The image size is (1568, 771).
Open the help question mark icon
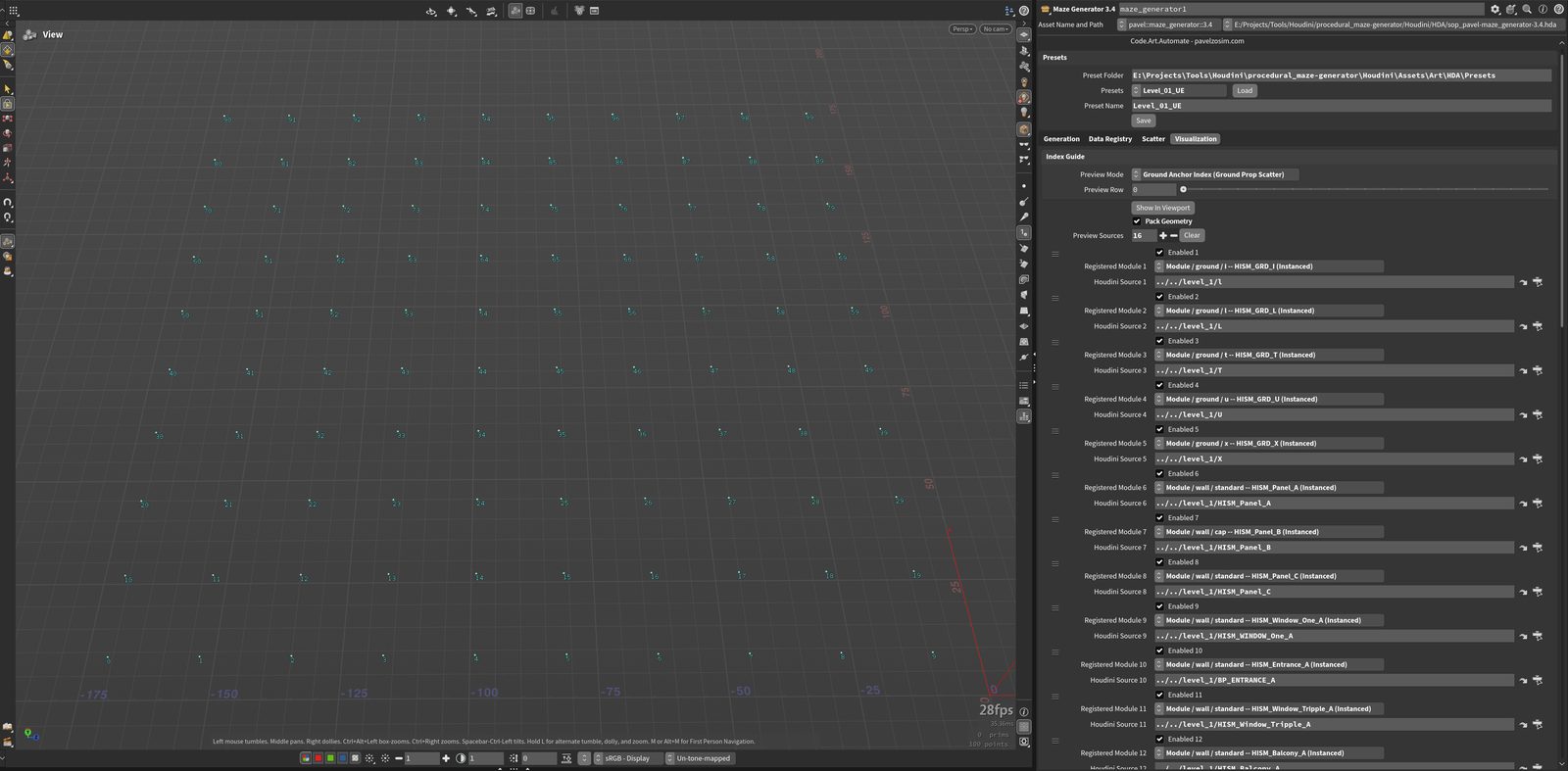[1559, 9]
